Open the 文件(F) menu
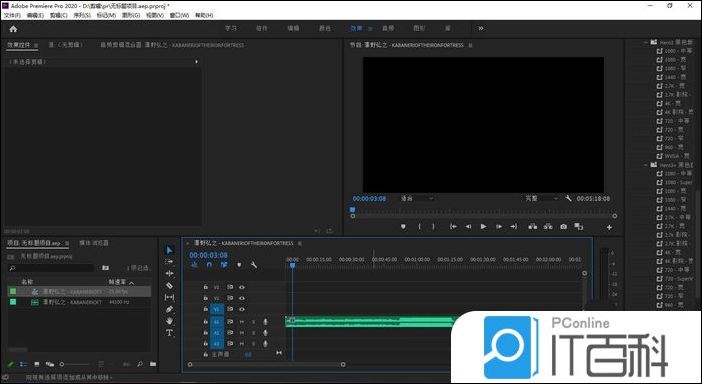Viewport: 702px width, 384px height. pos(12,15)
